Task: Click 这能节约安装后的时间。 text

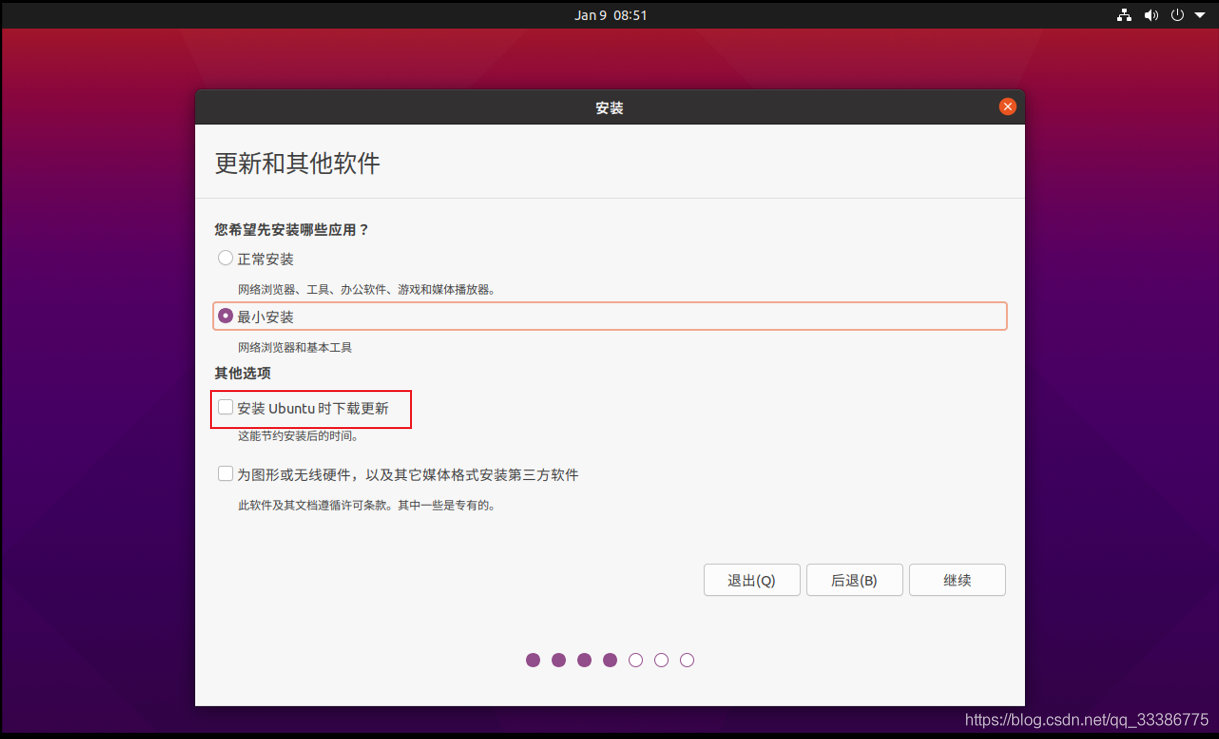Action: point(298,436)
